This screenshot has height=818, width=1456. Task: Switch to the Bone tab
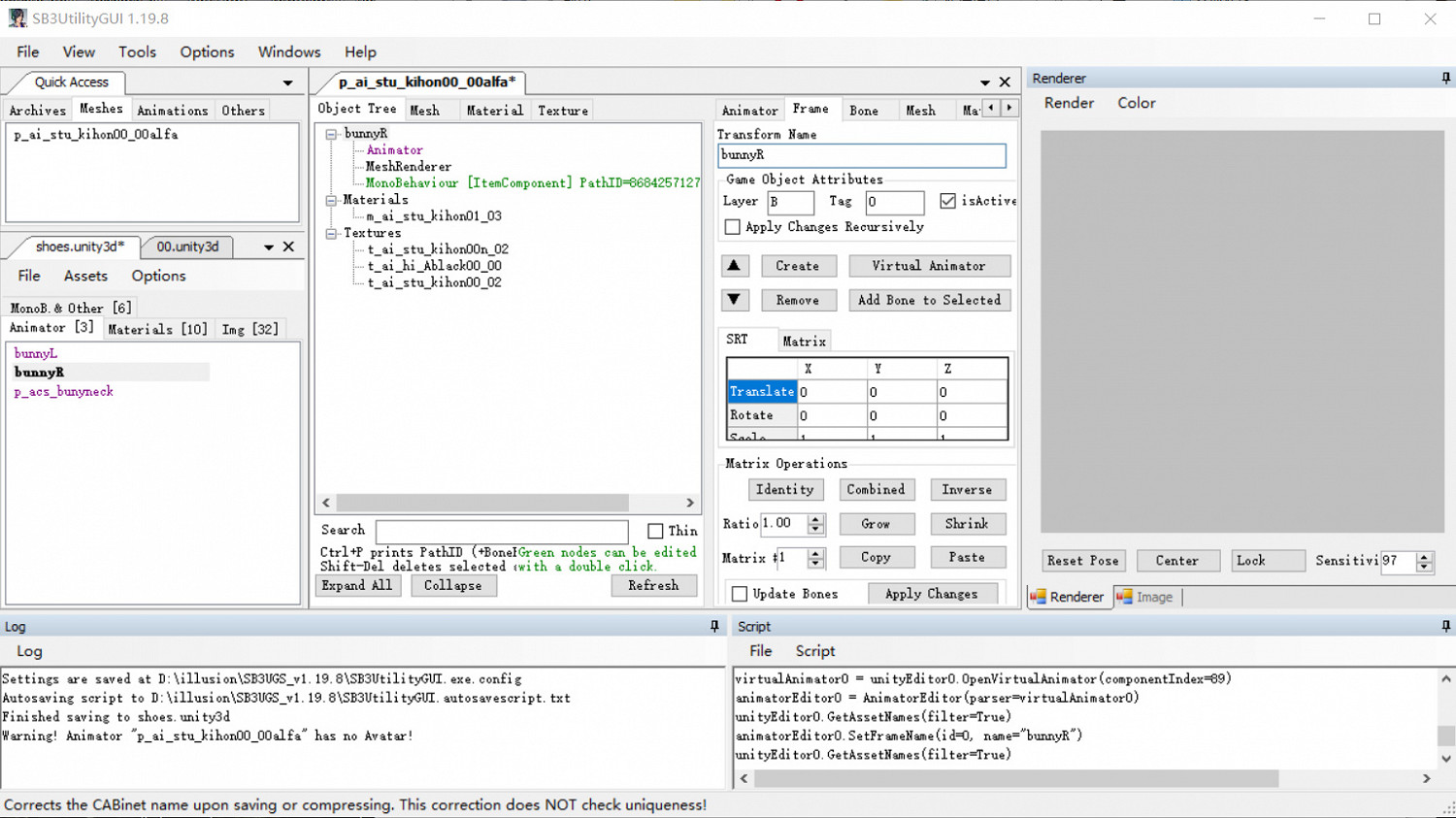[x=863, y=111]
